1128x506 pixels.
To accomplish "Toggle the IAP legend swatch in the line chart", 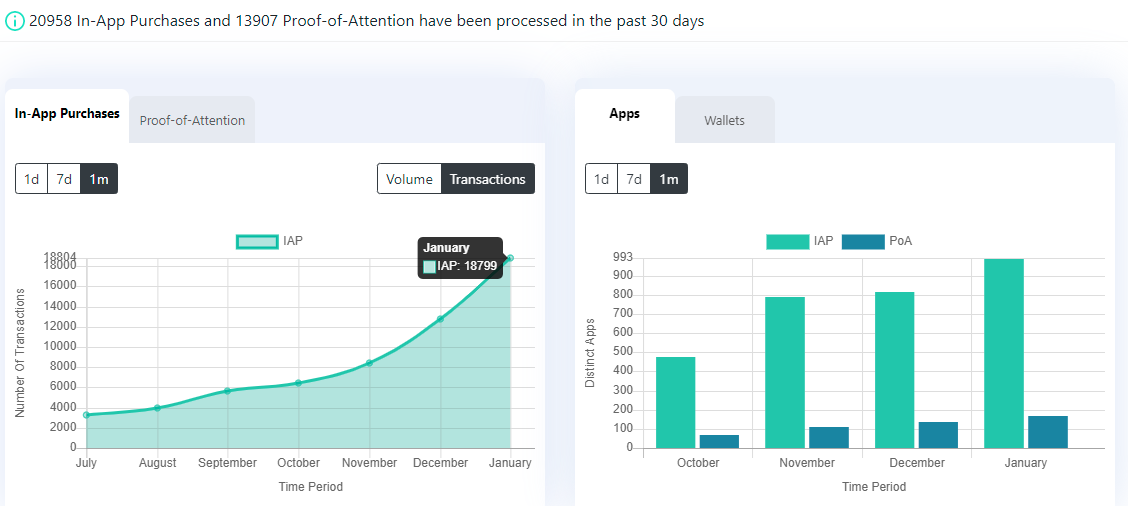I will [x=258, y=242].
